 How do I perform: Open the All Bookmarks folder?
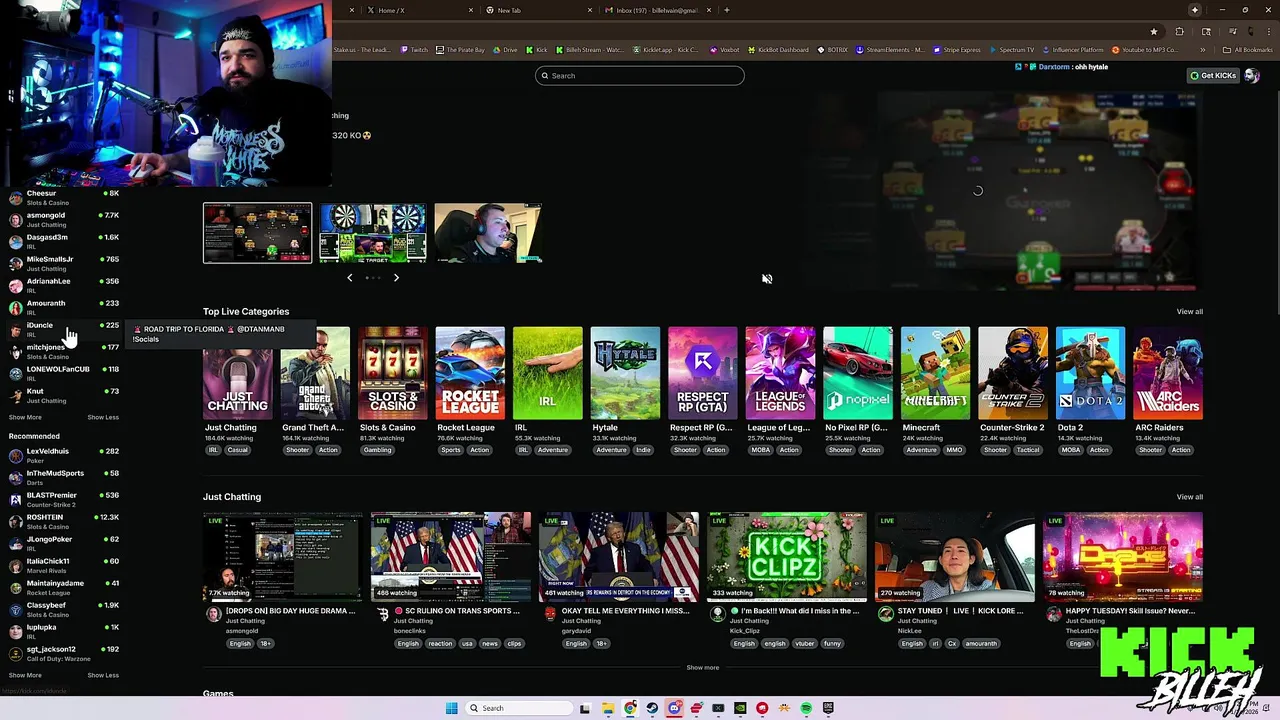pos(1247,50)
